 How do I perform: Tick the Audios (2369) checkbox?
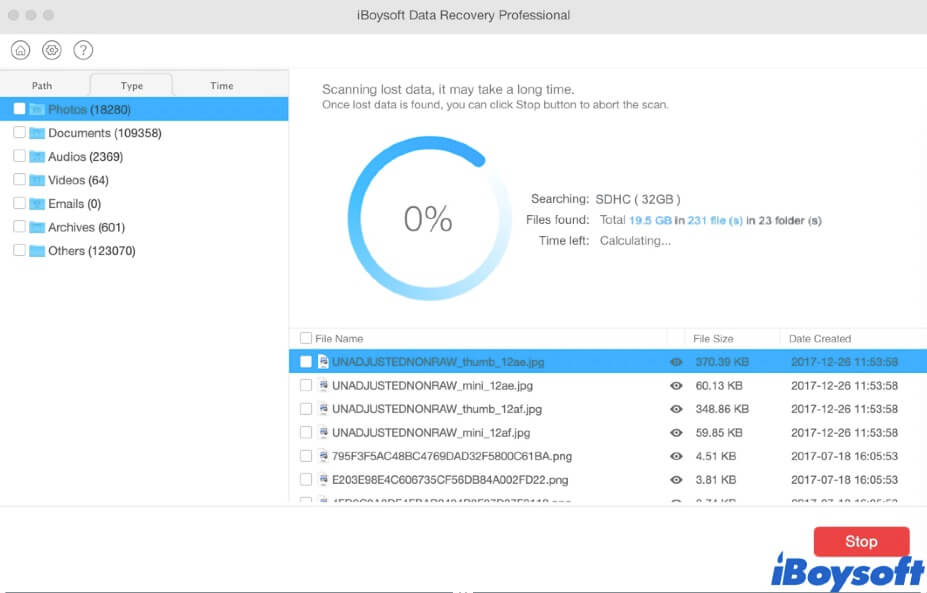click(x=20, y=156)
